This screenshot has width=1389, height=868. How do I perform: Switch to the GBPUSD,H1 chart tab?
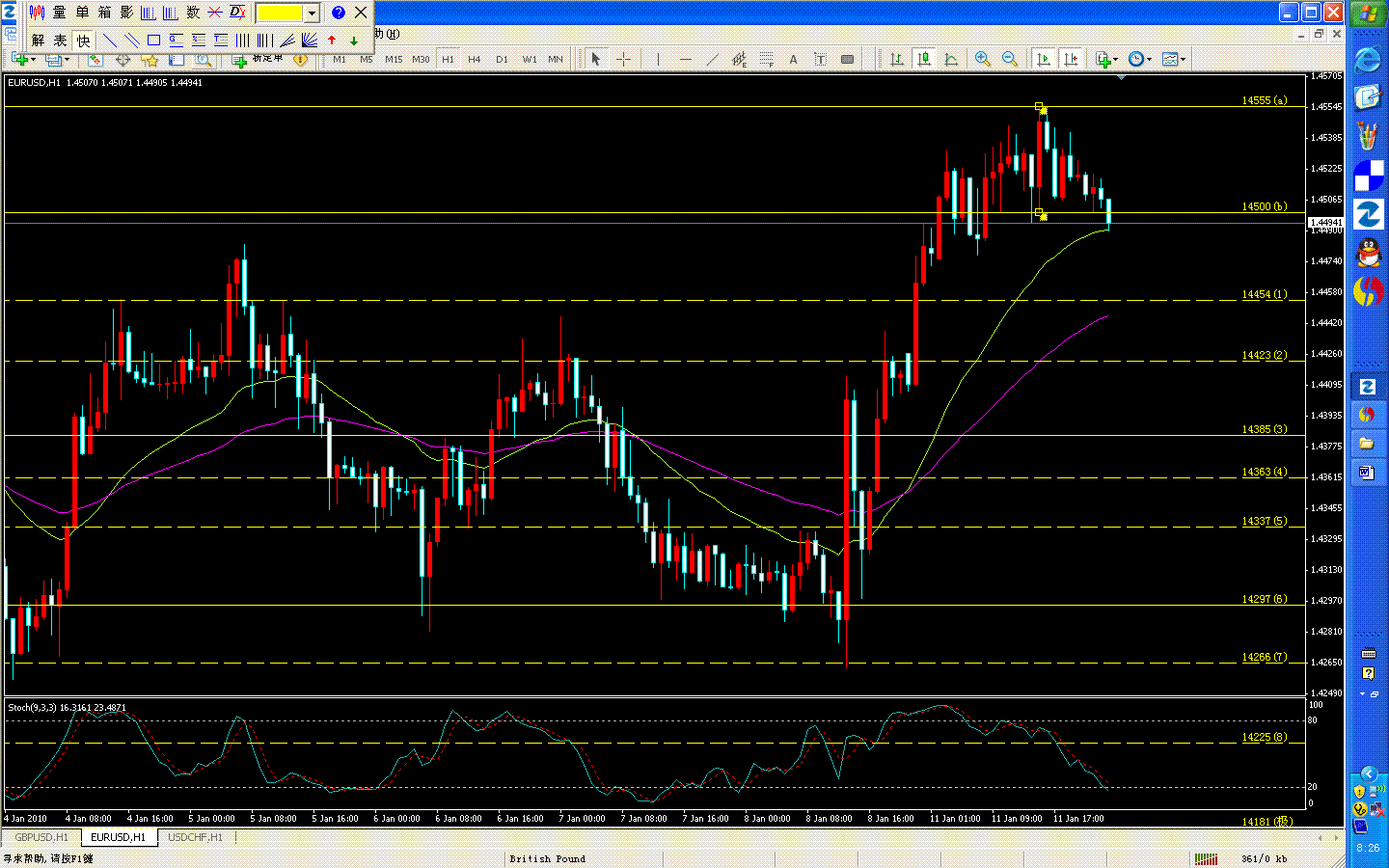[41, 837]
